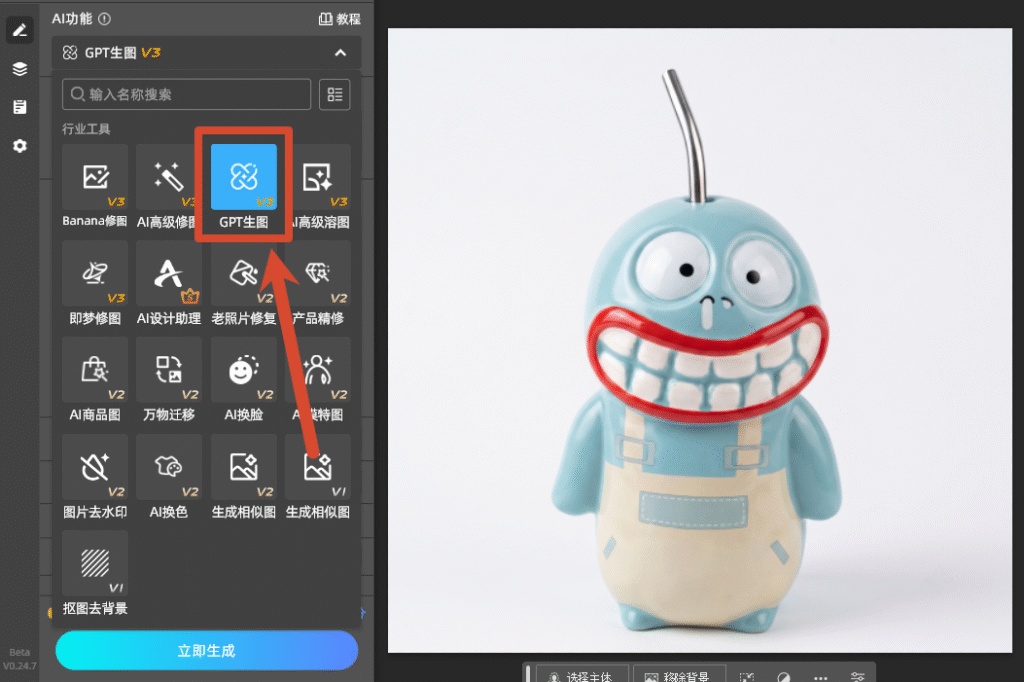This screenshot has width=1024, height=682.
Task: Select the AI换色 tool
Action: [169, 477]
